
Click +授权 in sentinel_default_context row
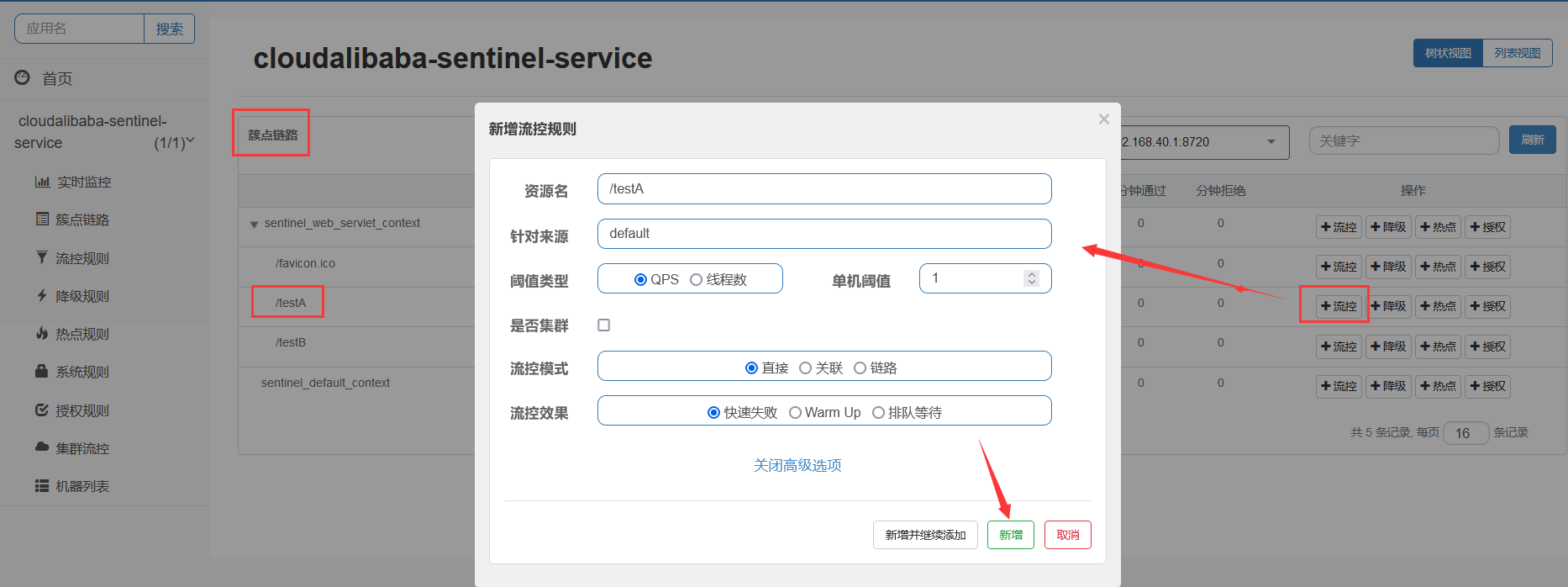click(x=1487, y=386)
